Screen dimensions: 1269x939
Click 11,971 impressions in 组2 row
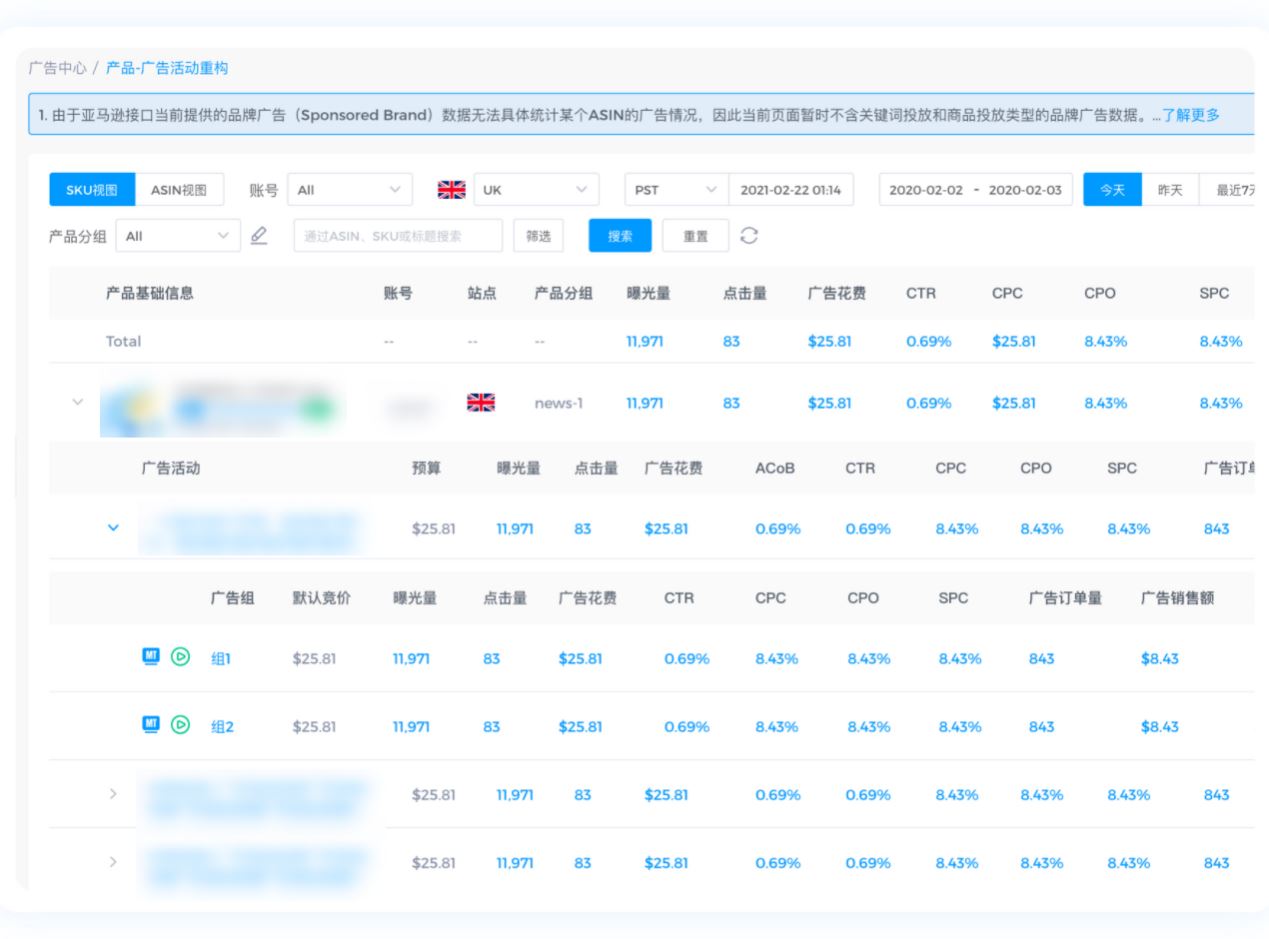coord(412,727)
